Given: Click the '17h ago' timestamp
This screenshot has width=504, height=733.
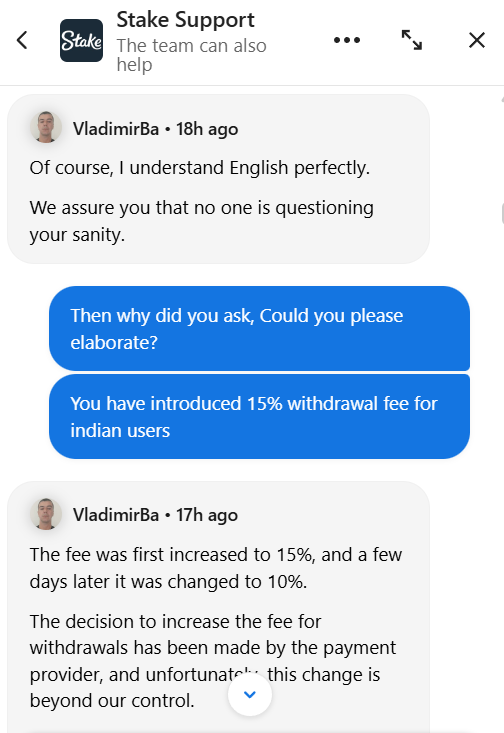Looking at the screenshot, I should pyautogui.click(x=207, y=515).
